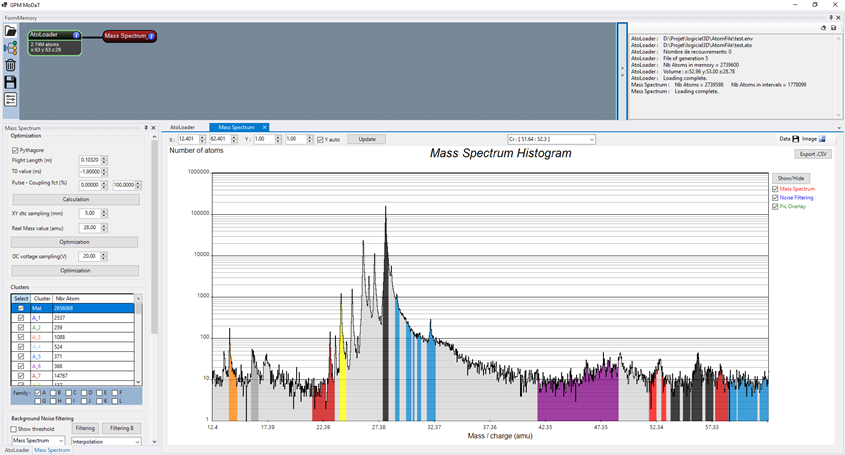This screenshot has height=455, width=845.
Task: Select the bottom Mass Spectrum panel tab
Action: [x=52, y=451]
